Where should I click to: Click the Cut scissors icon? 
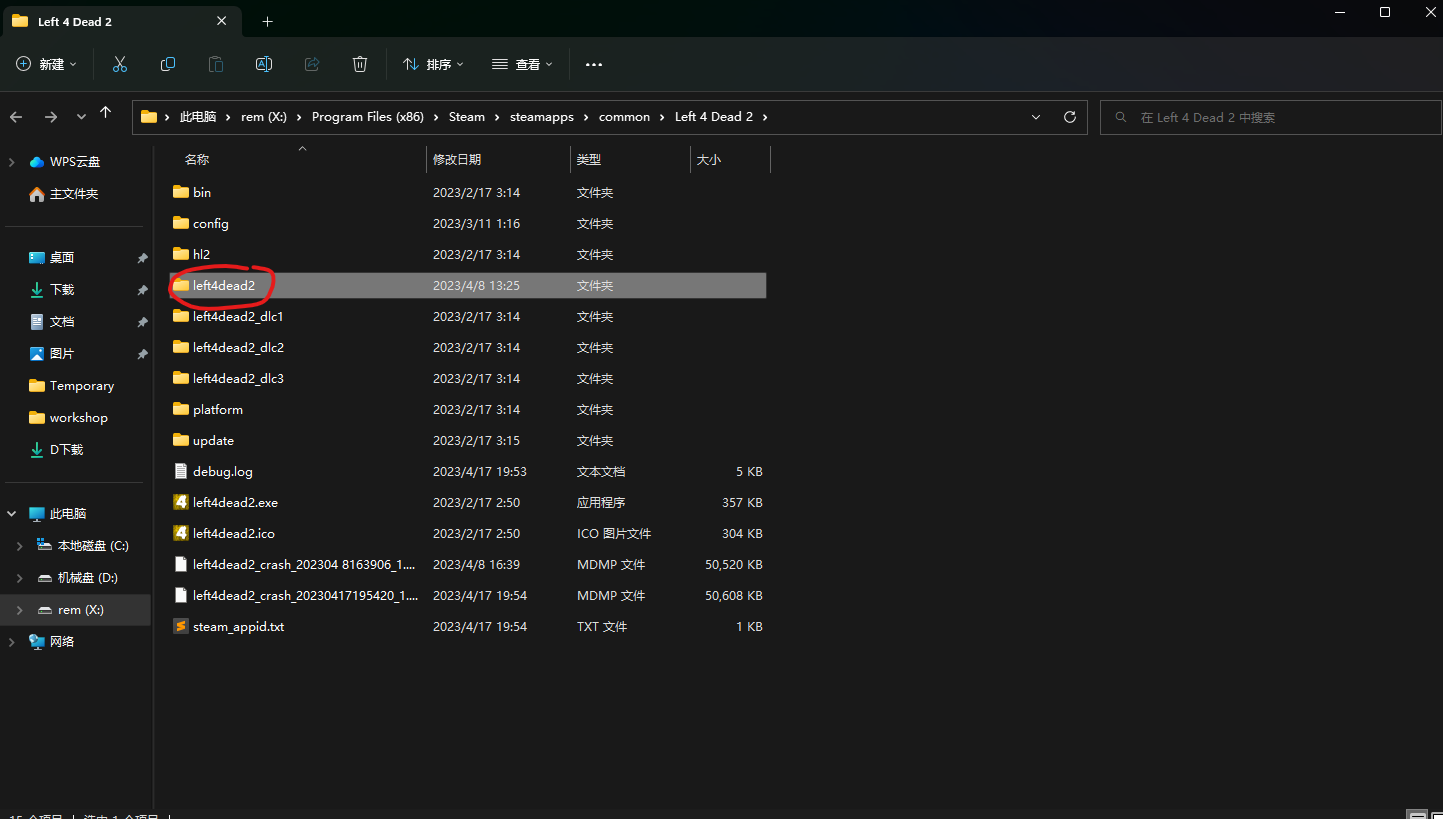coord(120,64)
